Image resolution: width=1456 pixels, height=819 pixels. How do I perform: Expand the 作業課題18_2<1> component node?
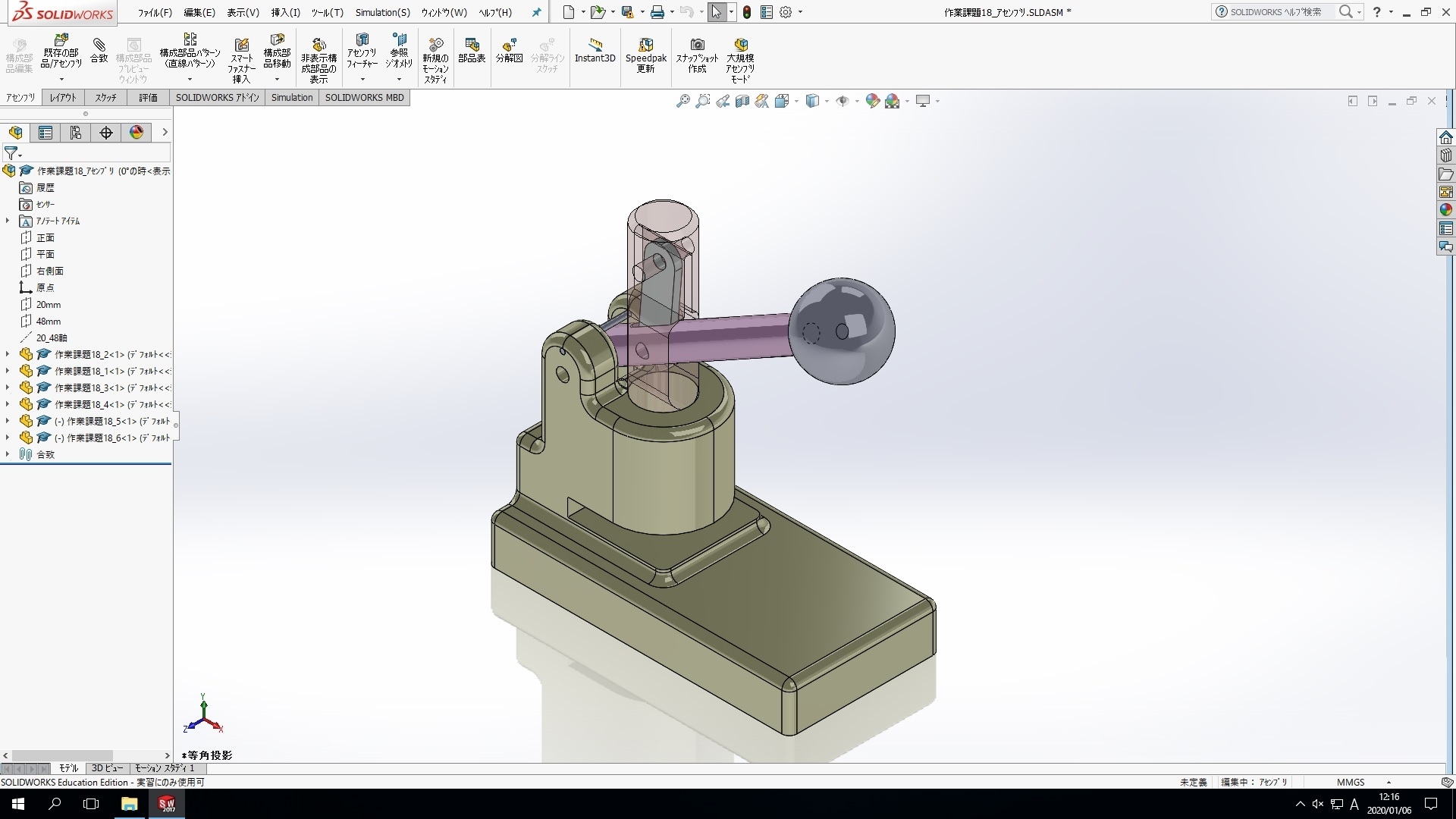click(x=8, y=354)
